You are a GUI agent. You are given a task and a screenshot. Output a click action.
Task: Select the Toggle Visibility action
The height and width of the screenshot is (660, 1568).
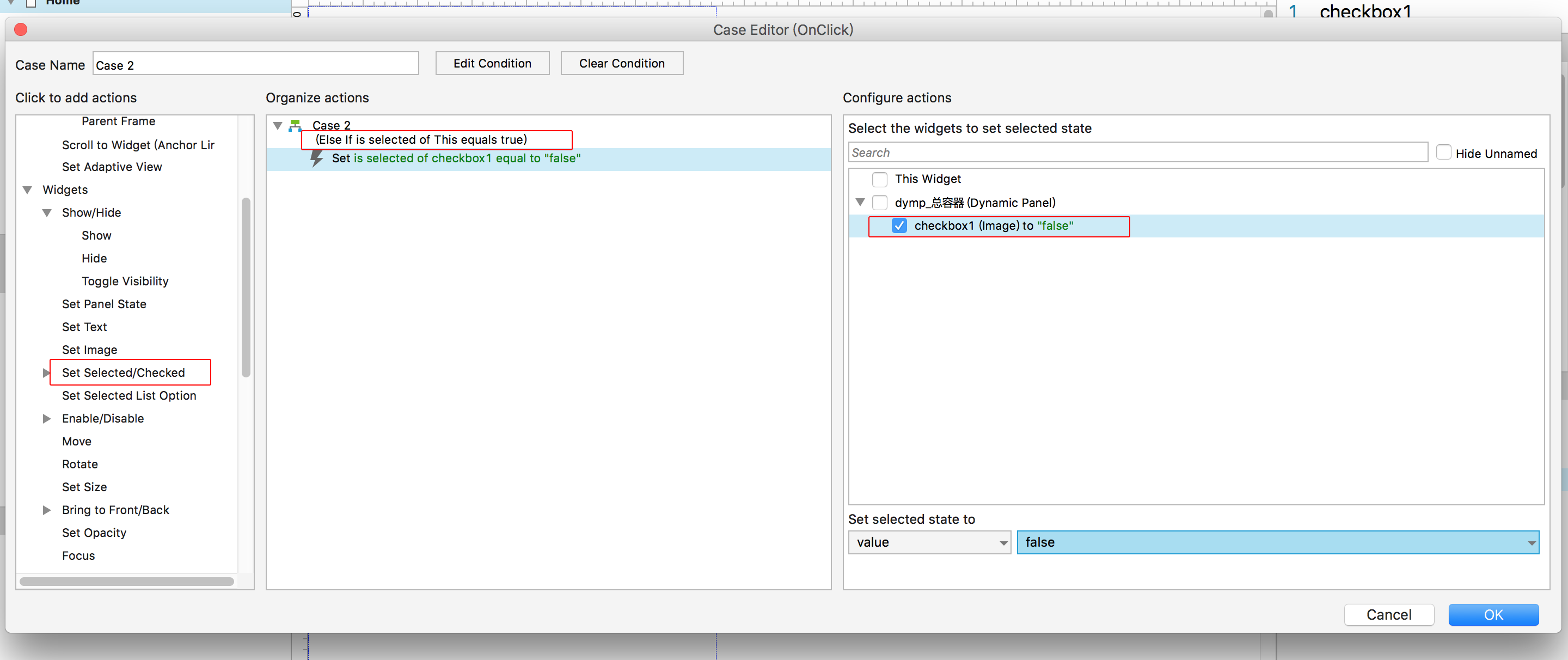(125, 282)
